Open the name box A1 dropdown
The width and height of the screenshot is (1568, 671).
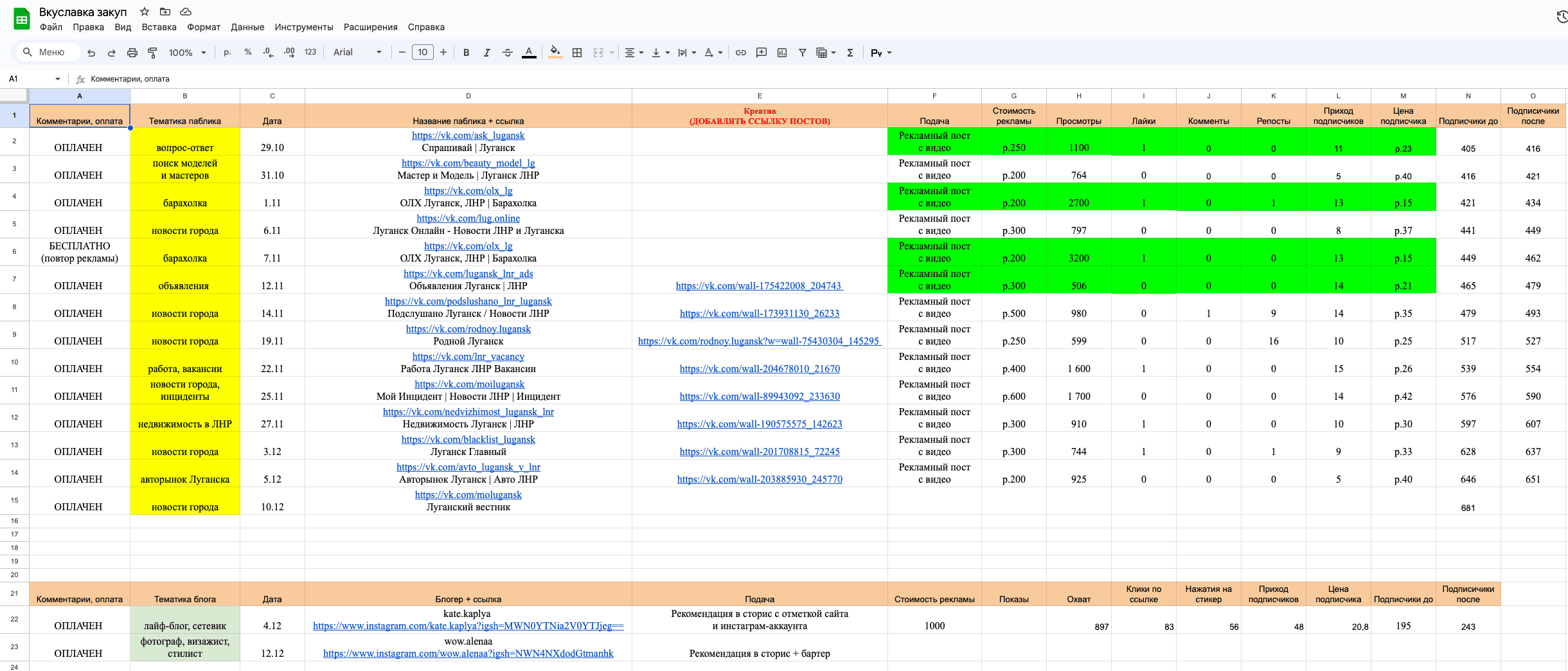(58, 79)
